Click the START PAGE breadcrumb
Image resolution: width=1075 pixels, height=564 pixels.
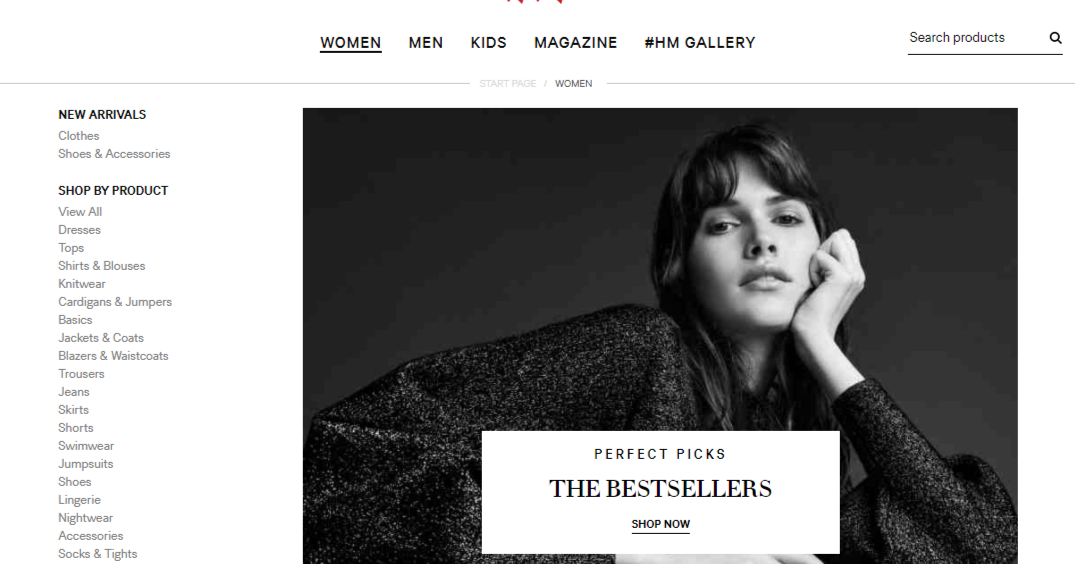(x=507, y=84)
